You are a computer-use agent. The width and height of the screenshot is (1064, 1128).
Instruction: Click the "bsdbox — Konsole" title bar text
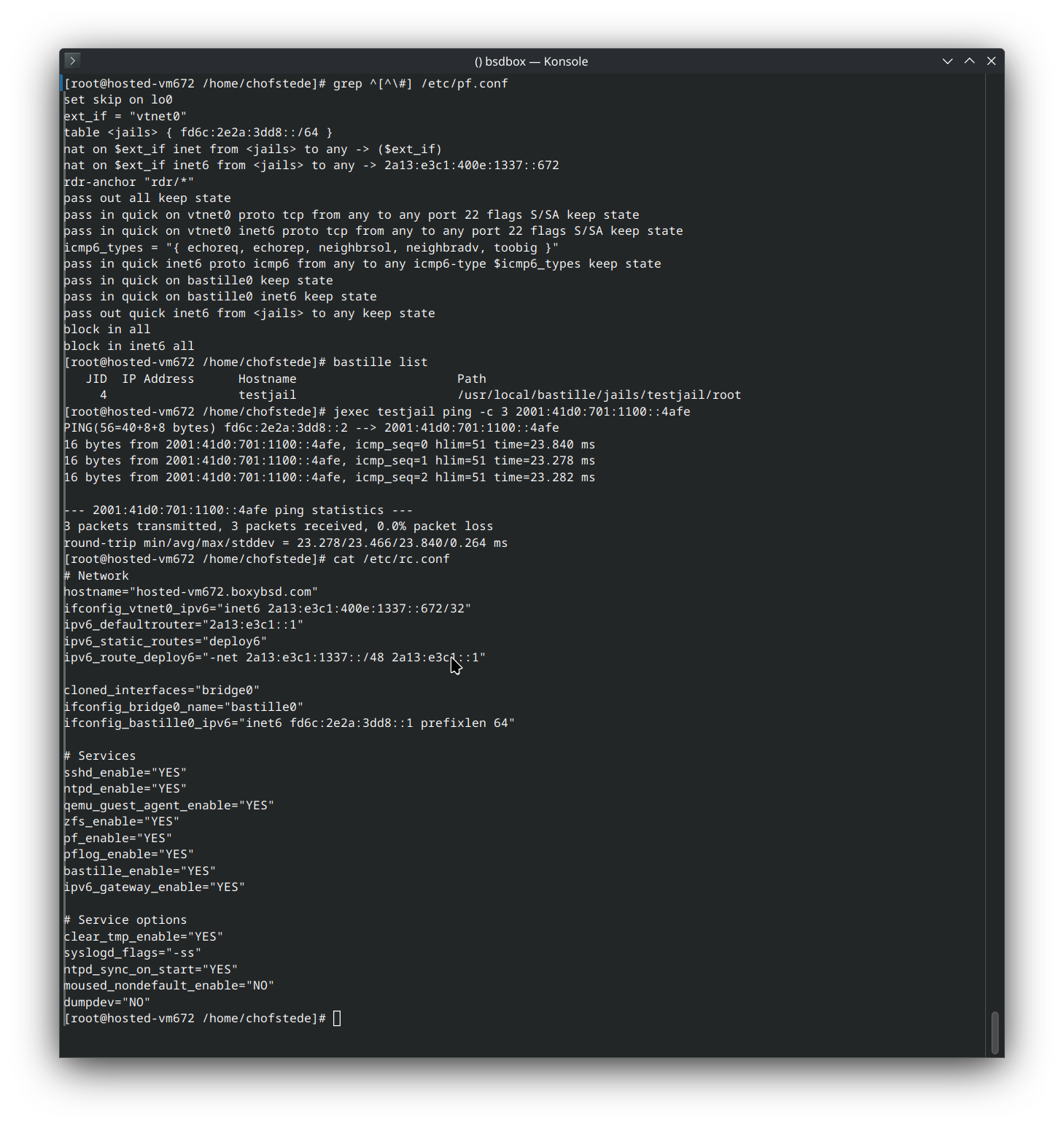(531, 62)
